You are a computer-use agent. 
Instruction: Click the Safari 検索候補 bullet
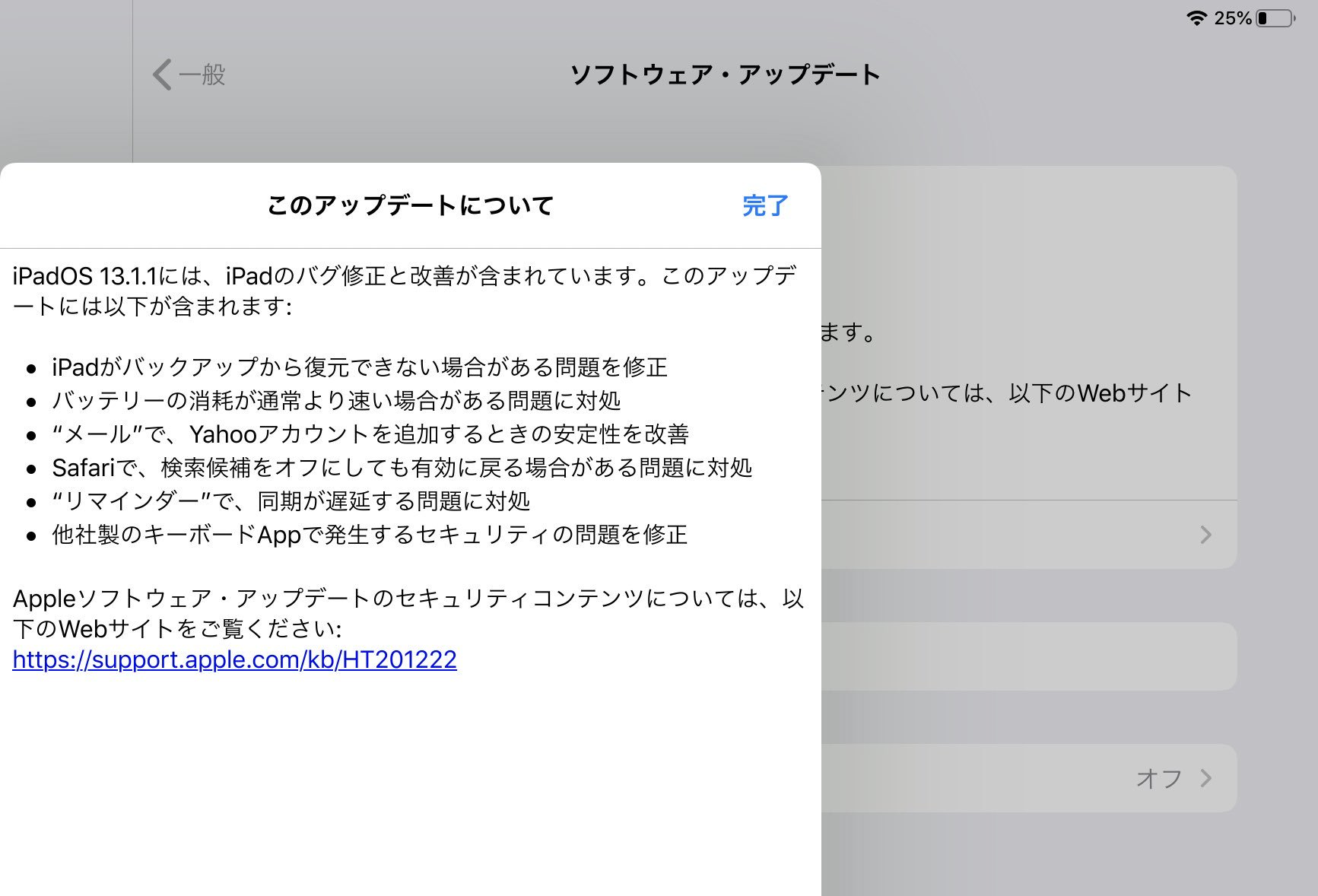[402, 468]
